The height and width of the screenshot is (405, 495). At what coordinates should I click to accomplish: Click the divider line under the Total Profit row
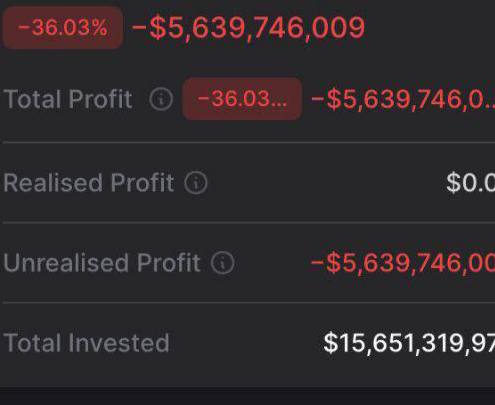[249, 142]
